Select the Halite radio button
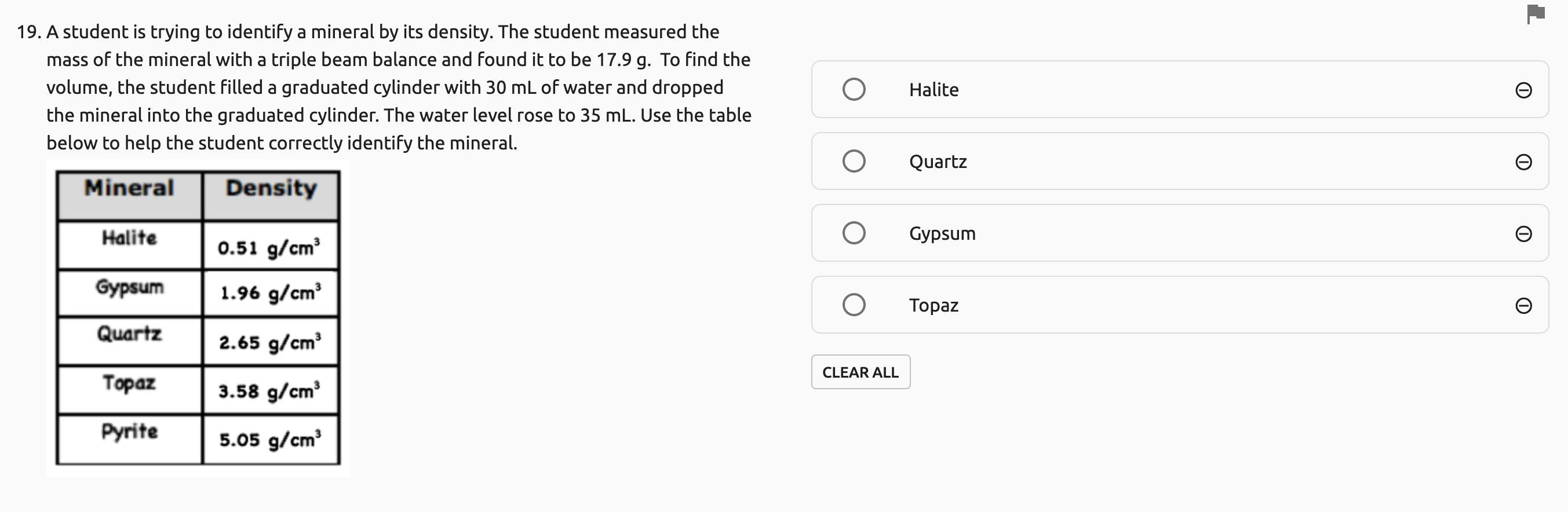Viewport: 1568px width, 512px height. click(x=854, y=89)
